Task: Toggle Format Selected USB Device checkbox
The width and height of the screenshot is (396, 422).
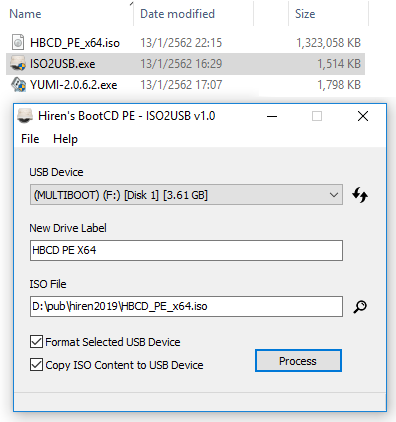Action: tap(36, 342)
